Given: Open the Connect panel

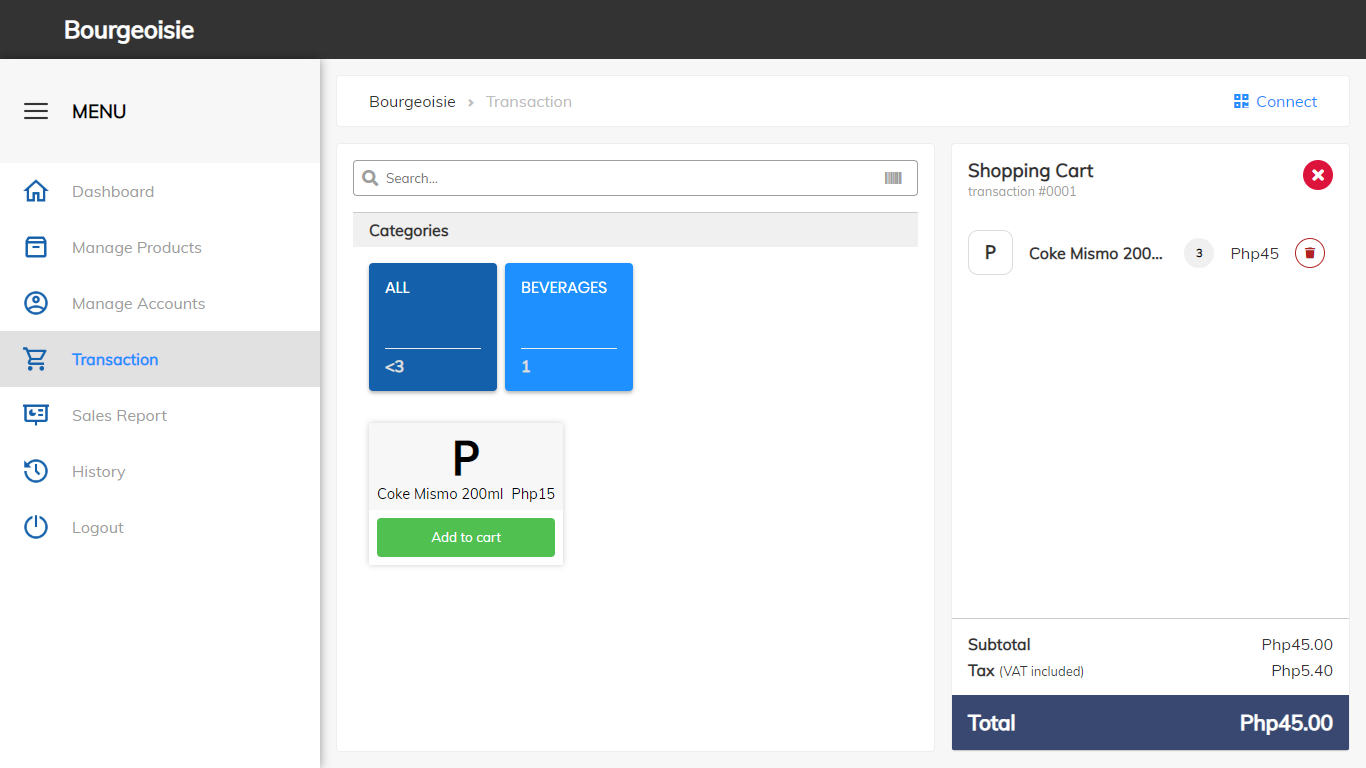Looking at the screenshot, I should pos(1275,101).
